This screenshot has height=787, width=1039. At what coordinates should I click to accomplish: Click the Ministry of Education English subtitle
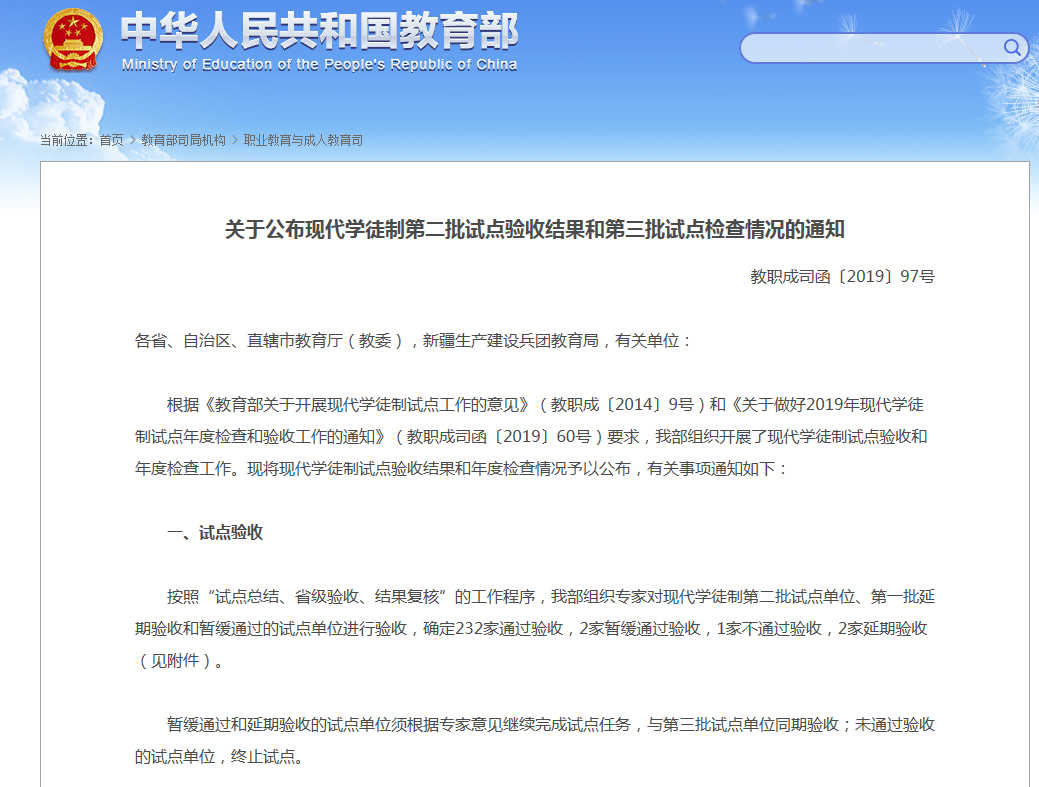(x=319, y=65)
